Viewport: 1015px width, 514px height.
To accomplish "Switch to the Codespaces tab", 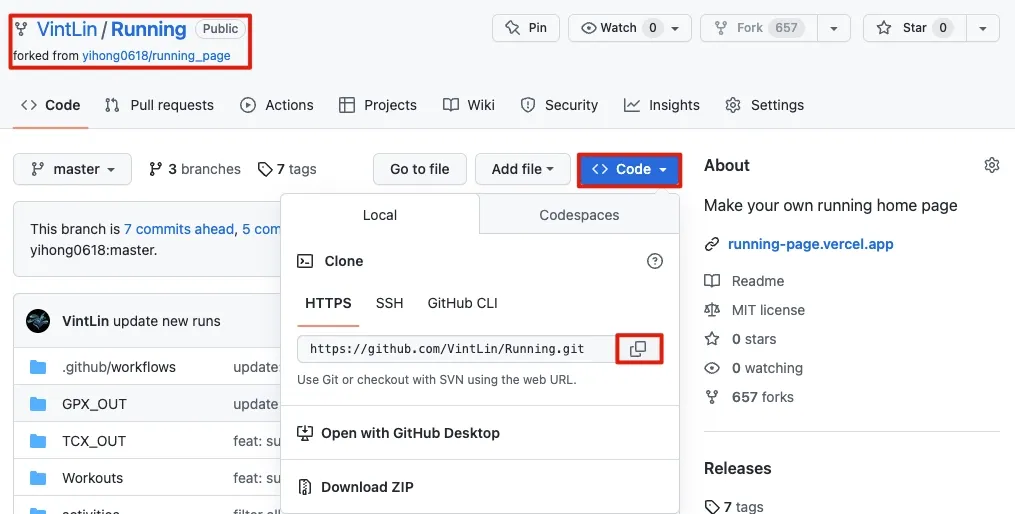I will (x=579, y=215).
